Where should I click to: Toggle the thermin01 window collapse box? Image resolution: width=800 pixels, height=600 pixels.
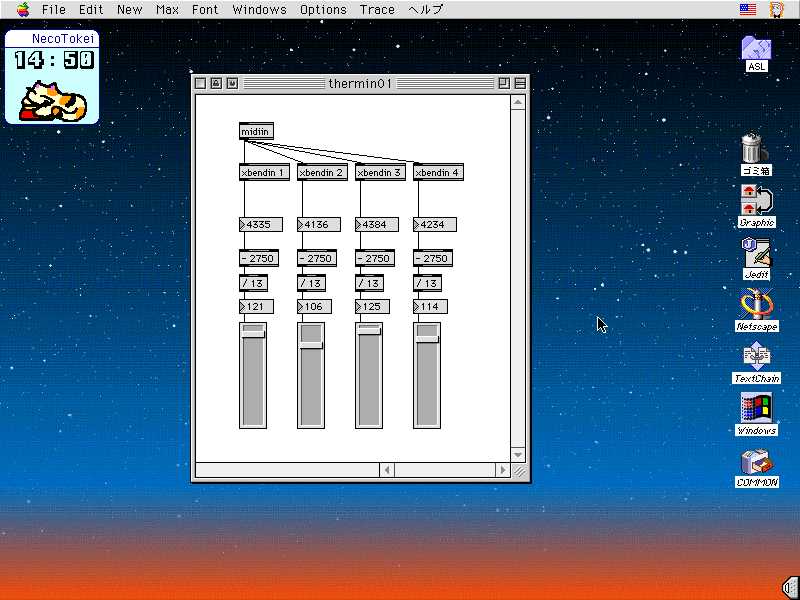point(520,84)
